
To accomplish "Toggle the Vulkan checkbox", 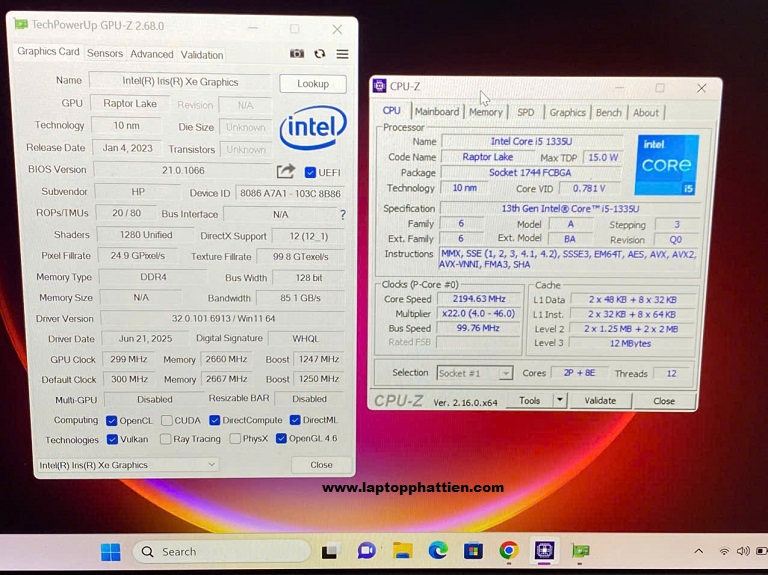I will coord(112,439).
